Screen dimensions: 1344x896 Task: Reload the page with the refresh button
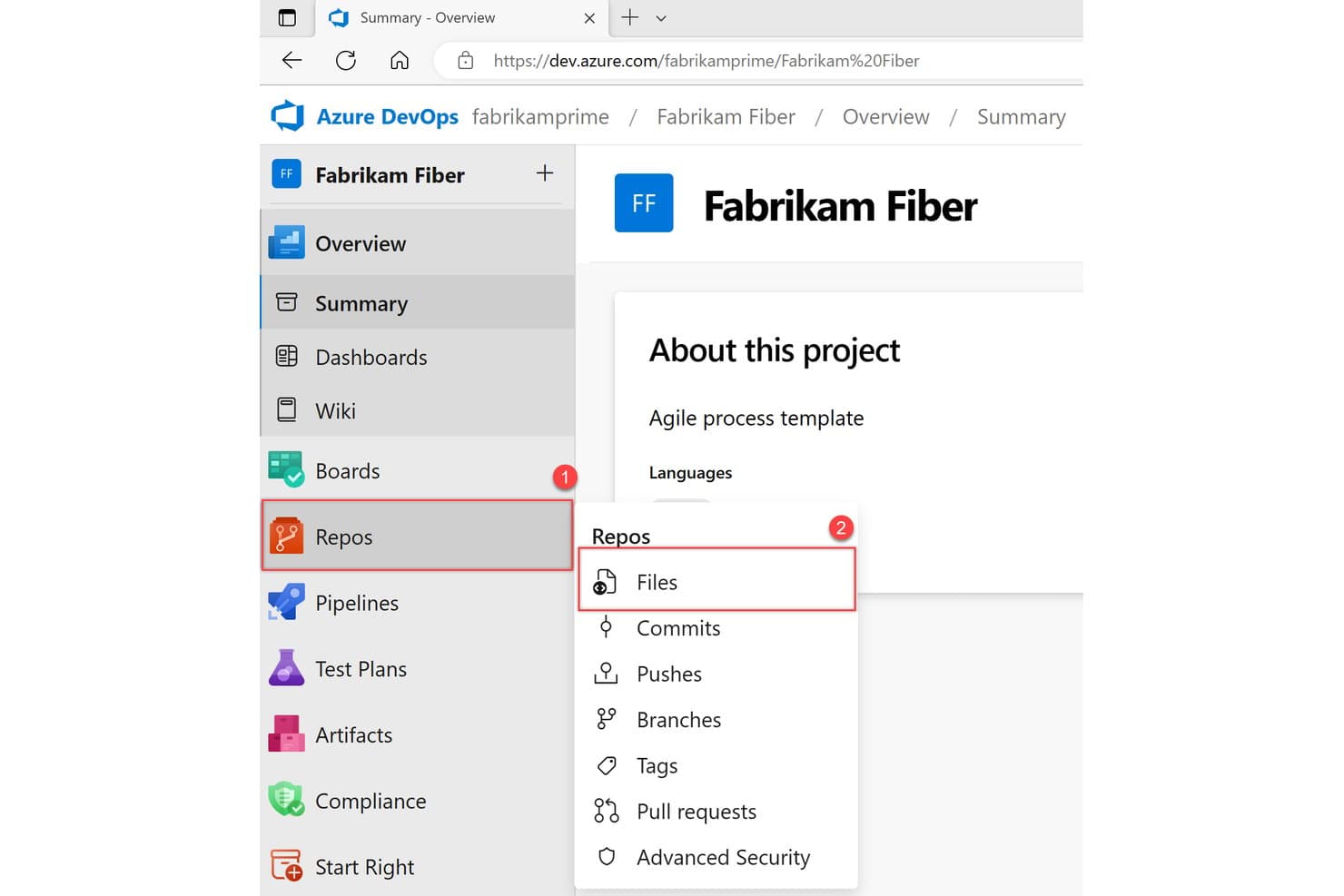coord(346,60)
